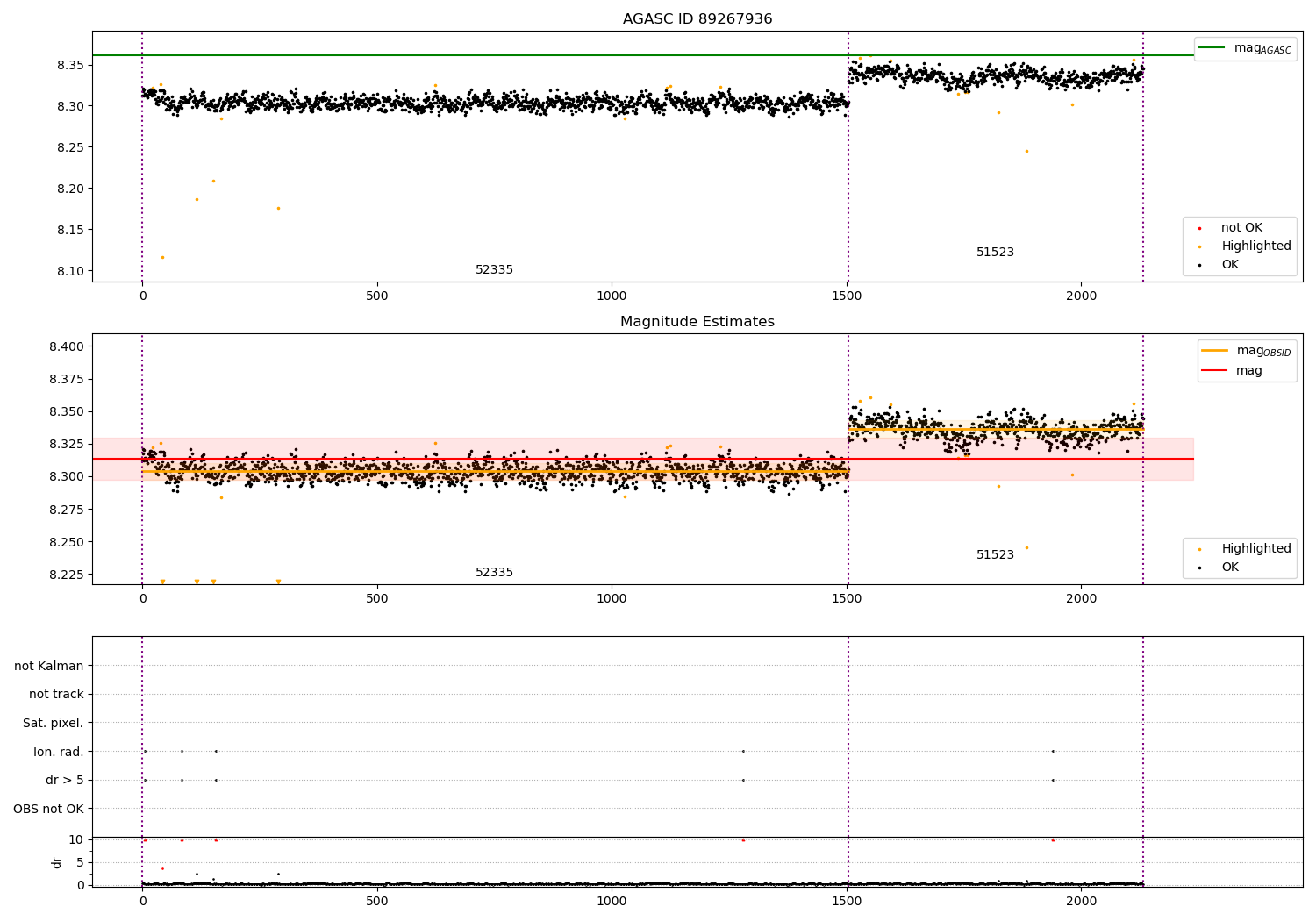Screen dimensions: 1316x921
Task: Click the 'dr > 5' y-axis label
Action: [x=65, y=780]
